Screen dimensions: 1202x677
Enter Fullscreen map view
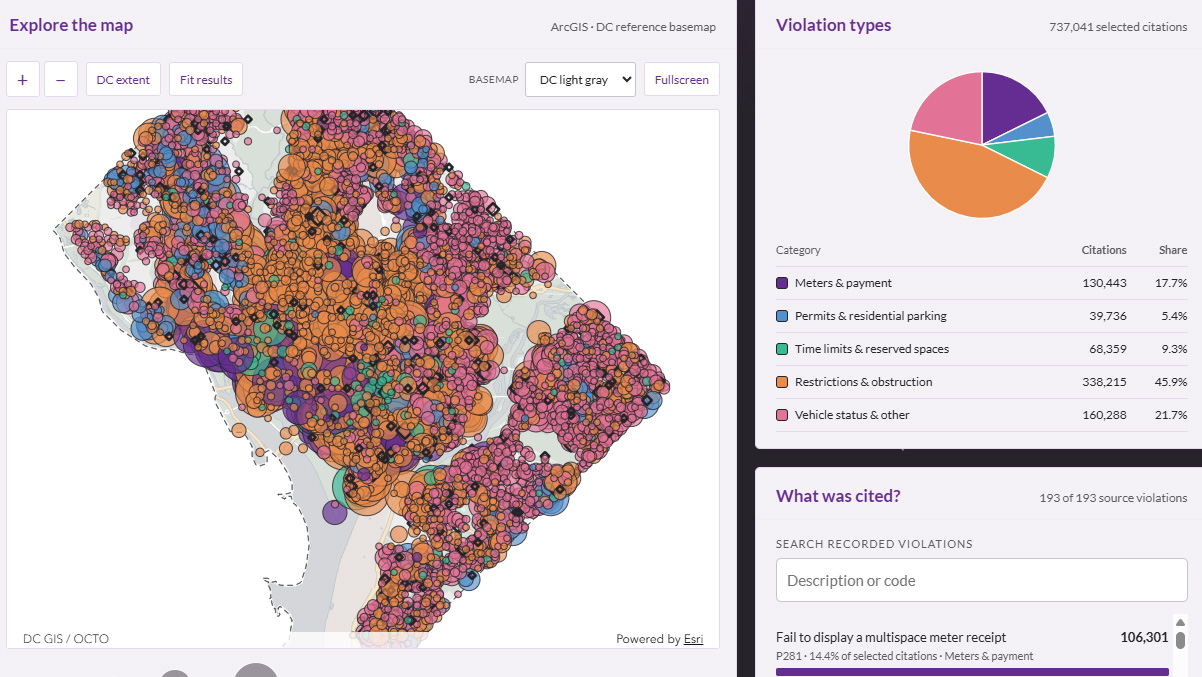click(682, 79)
